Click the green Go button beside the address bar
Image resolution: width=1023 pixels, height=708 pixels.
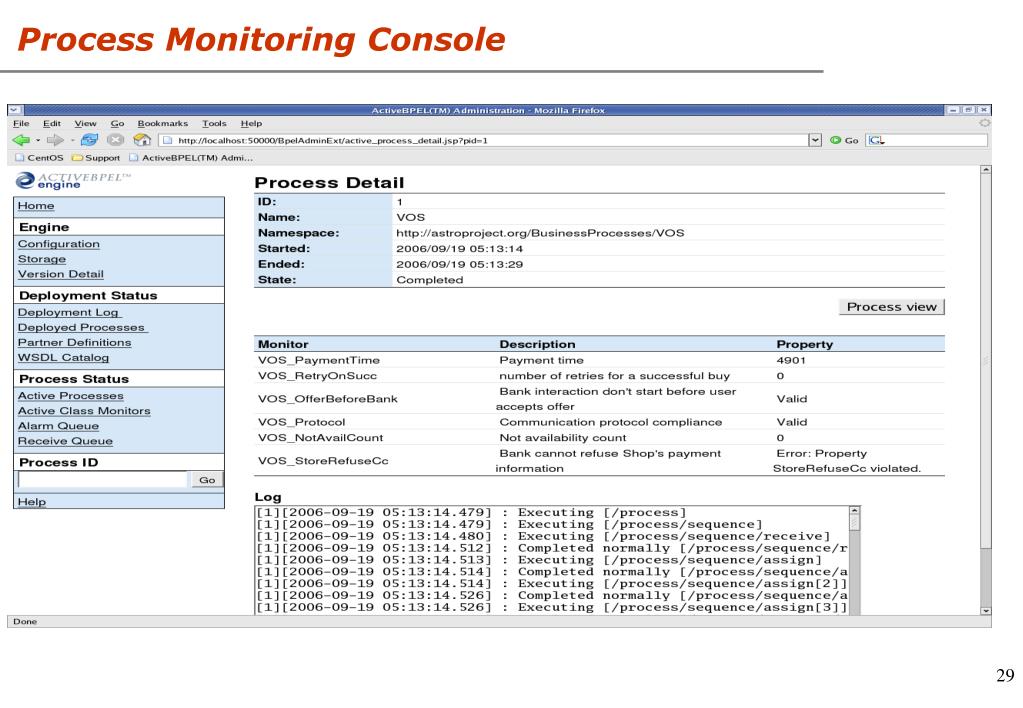pyautogui.click(x=844, y=140)
